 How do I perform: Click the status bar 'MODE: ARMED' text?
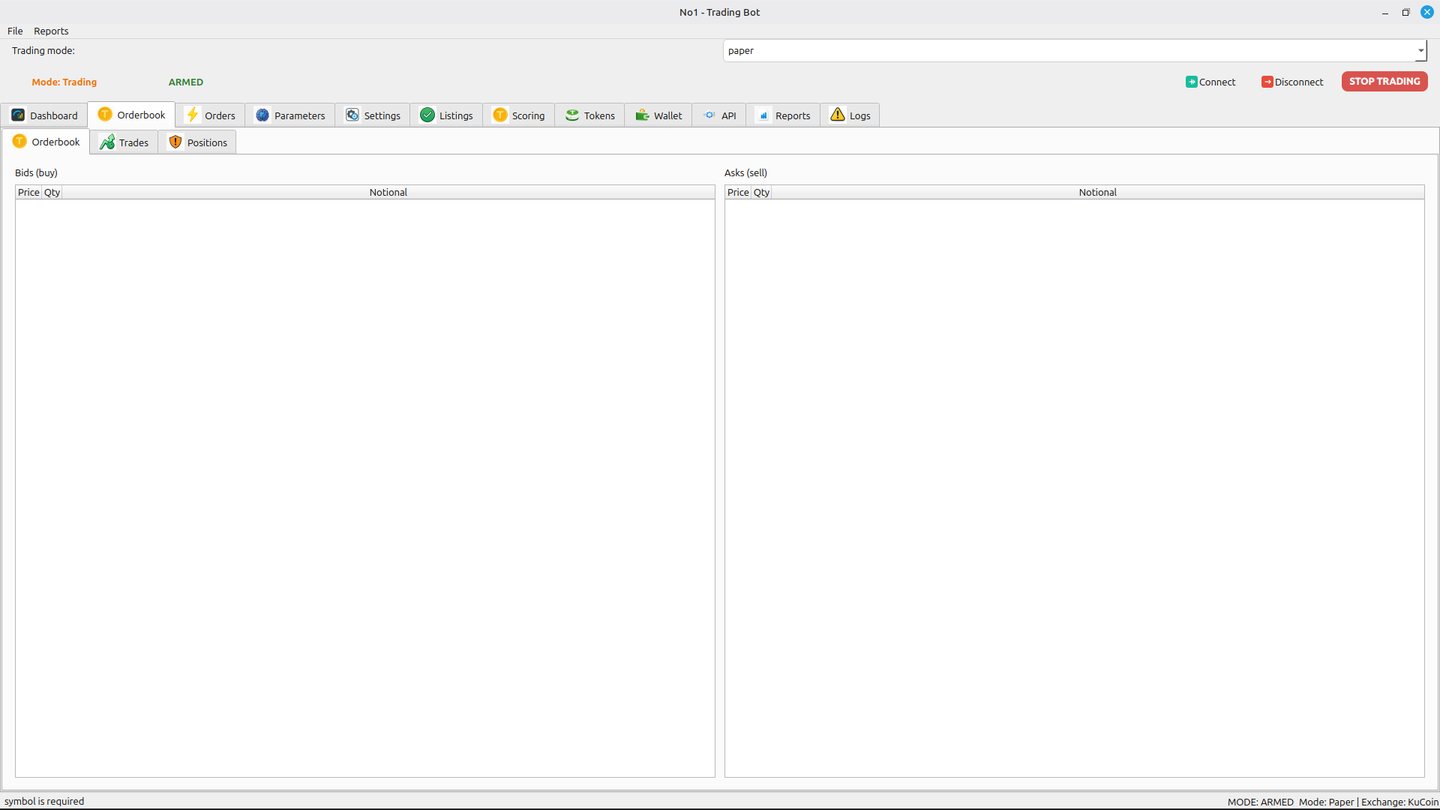[x=1260, y=802]
